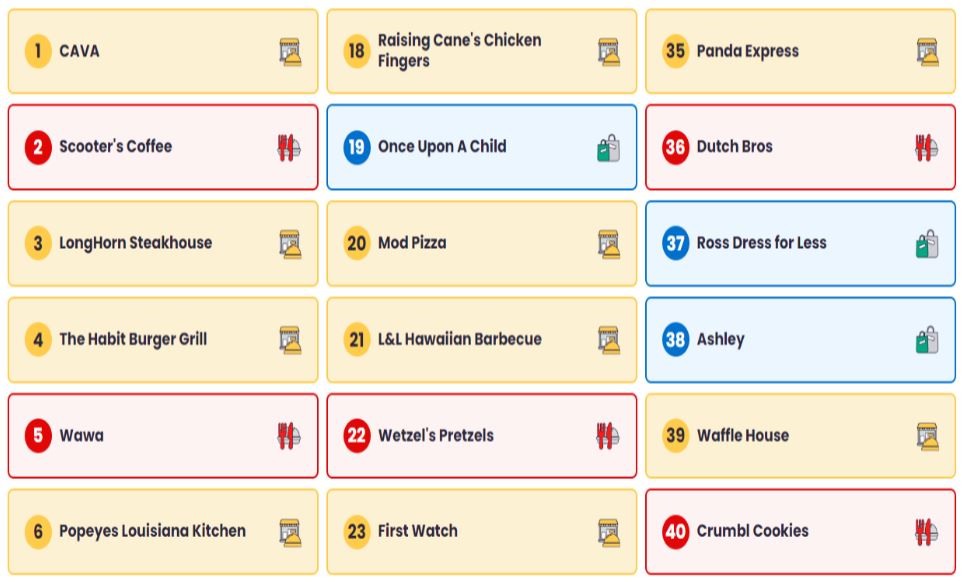The image size is (962, 582).
Task: Click the blue number 38 badge
Action: click(x=676, y=340)
